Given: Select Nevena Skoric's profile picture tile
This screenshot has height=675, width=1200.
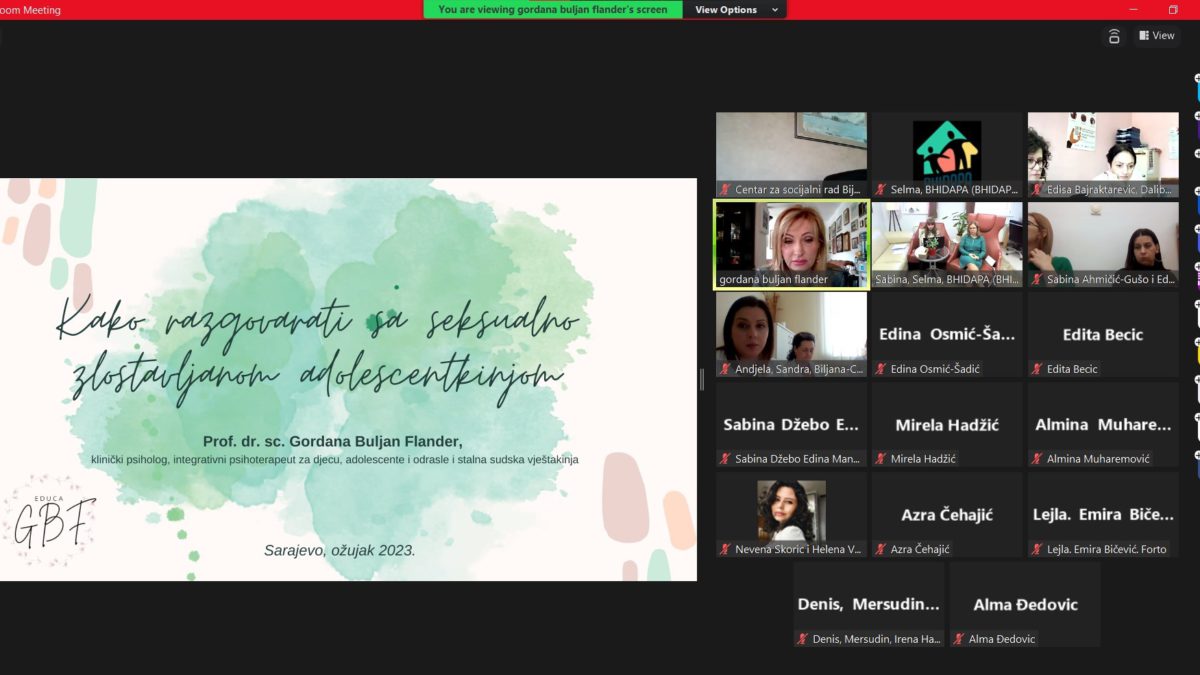Looking at the screenshot, I should click(x=791, y=510).
